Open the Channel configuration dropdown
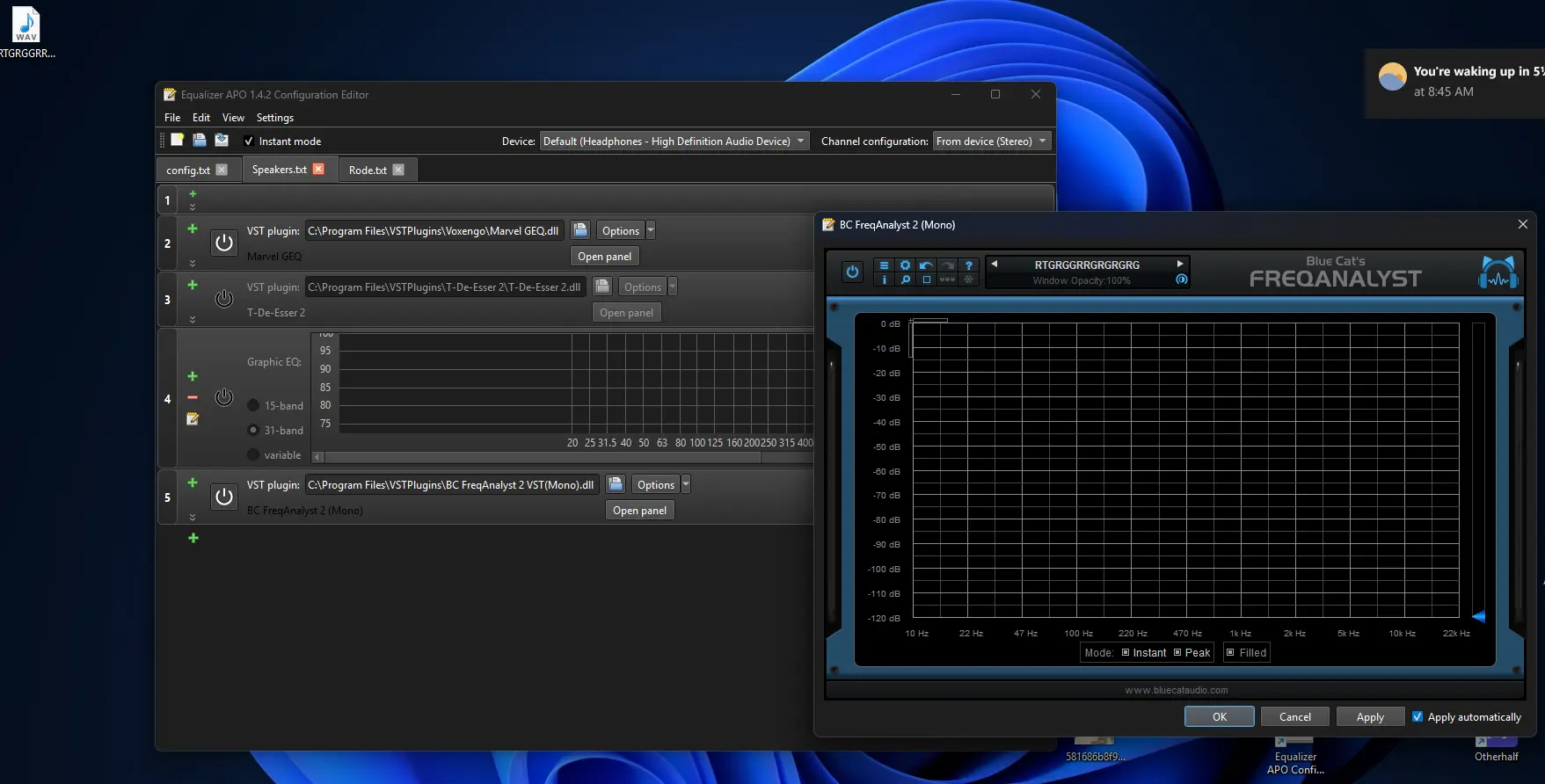This screenshot has height=784, width=1545. point(992,141)
